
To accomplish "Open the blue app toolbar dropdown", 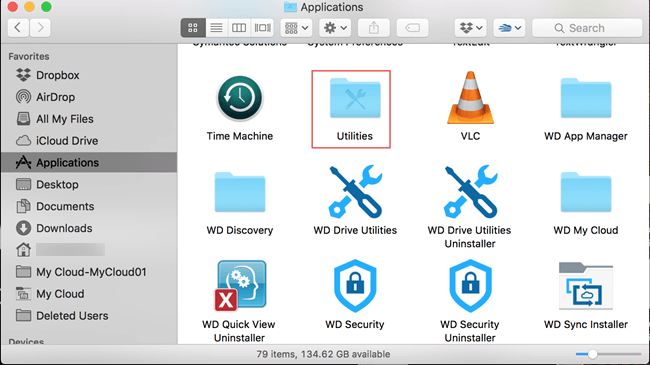I will pos(509,28).
